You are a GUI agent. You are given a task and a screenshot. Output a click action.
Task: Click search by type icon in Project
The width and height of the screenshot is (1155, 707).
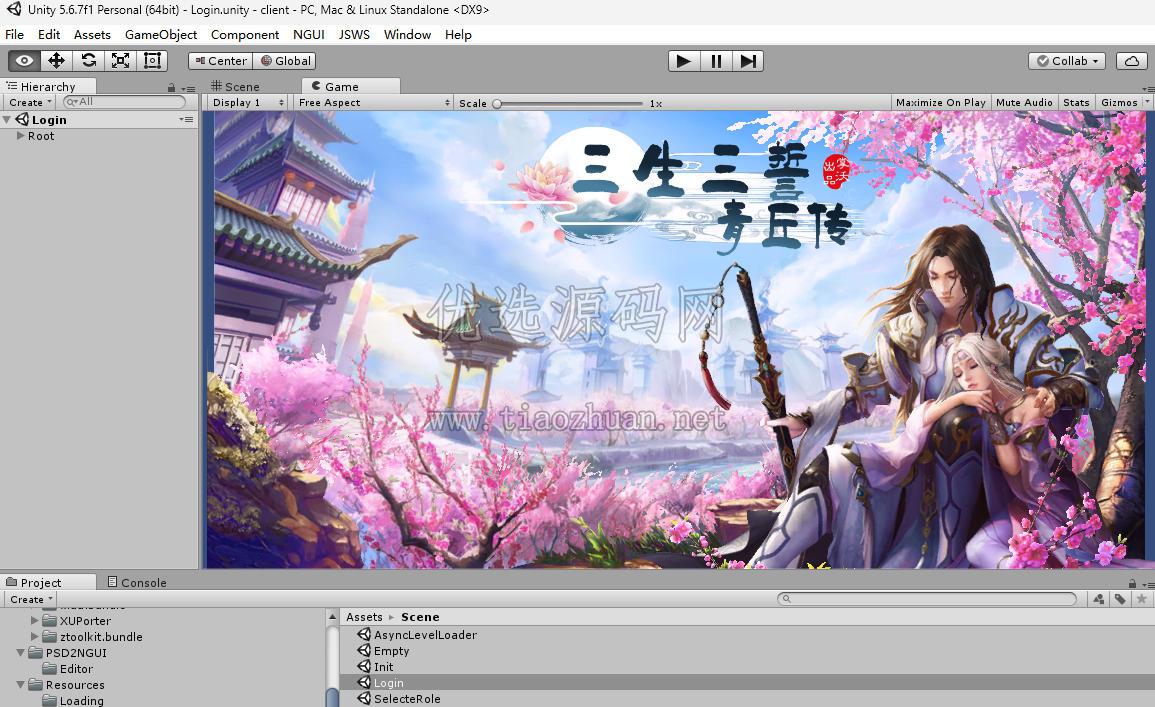pos(1099,599)
